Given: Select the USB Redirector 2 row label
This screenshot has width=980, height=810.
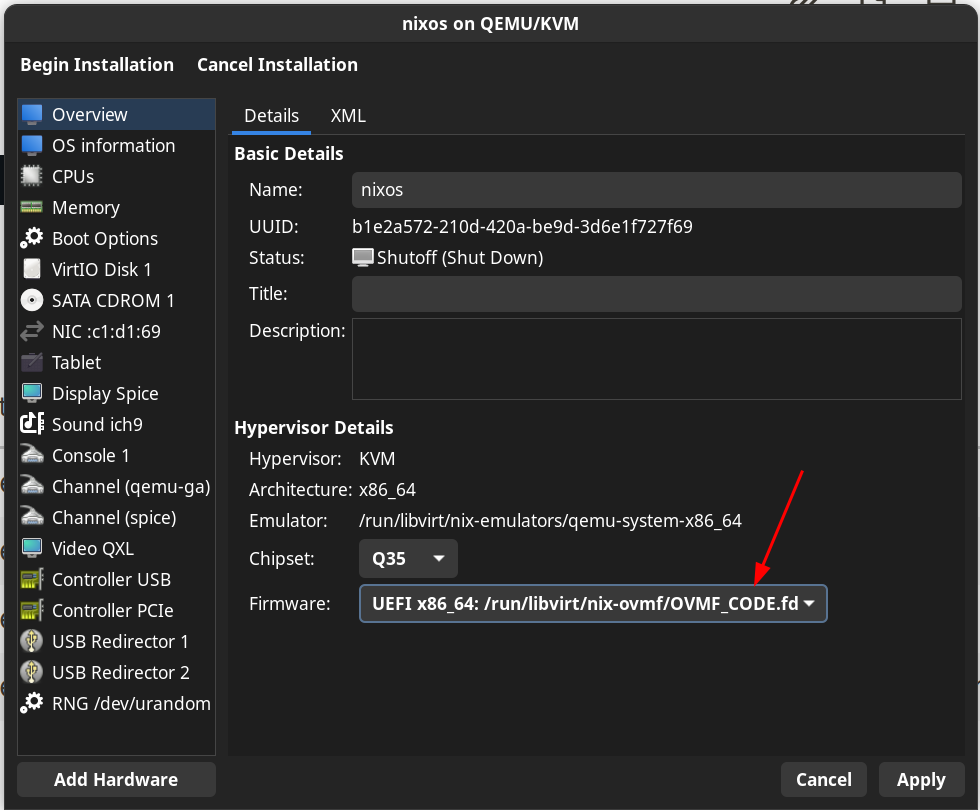Looking at the screenshot, I should click(x=121, y=672).
